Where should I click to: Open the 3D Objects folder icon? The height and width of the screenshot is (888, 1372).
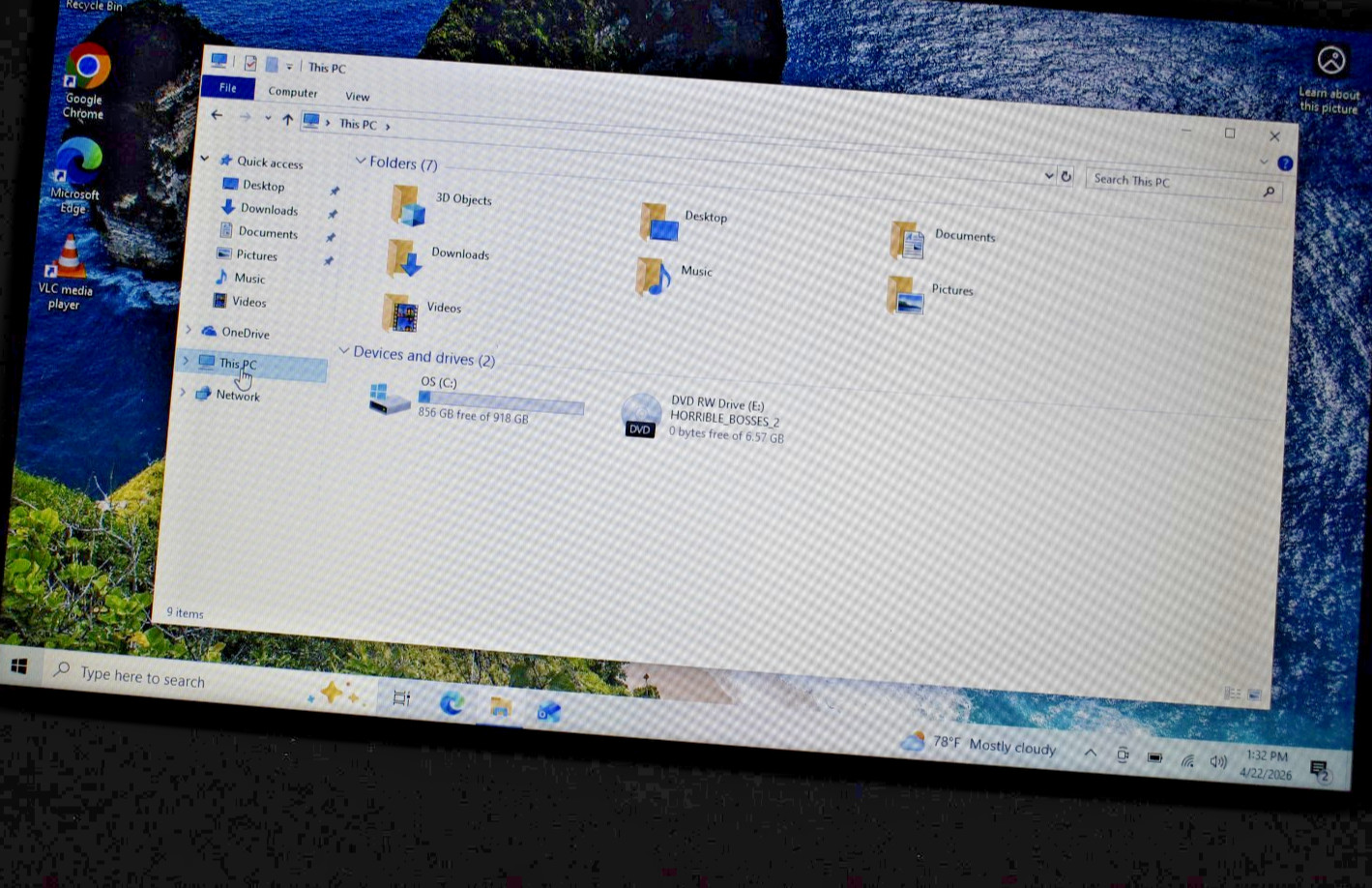[408, 205]
